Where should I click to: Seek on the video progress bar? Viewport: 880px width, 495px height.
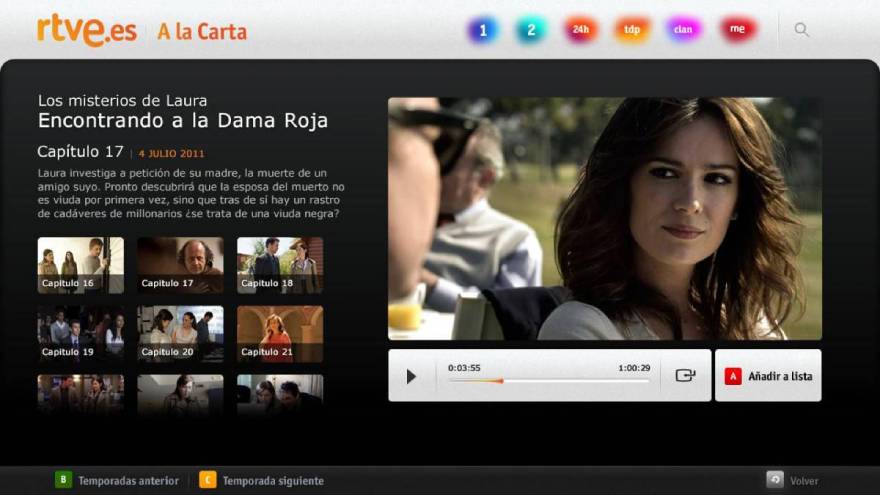(x=548, y=381)
